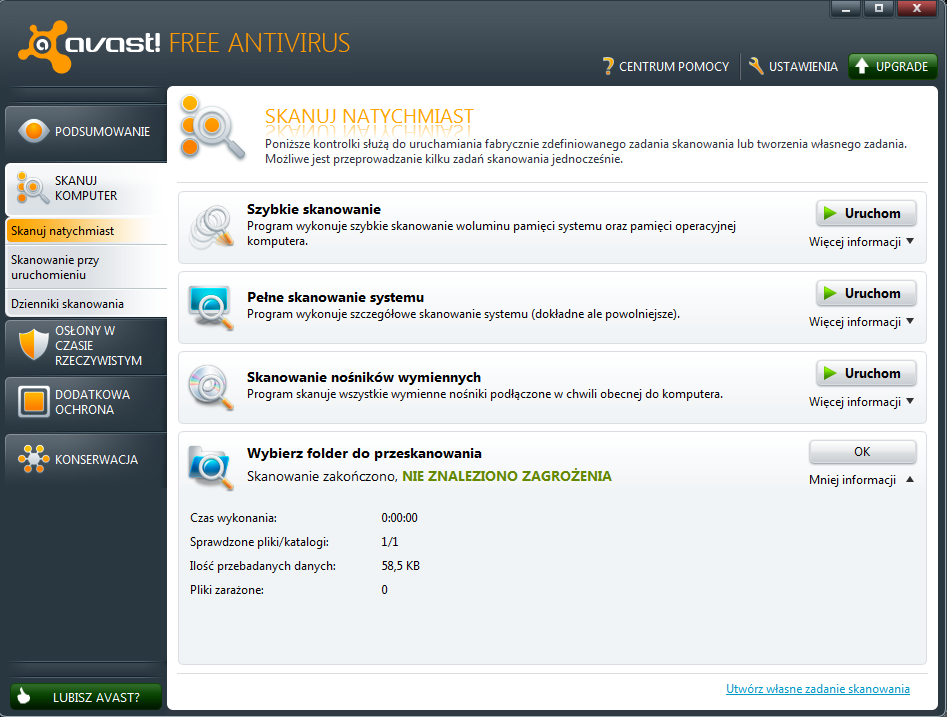The width and height of the screenshot is (947, 717).
Task: Open Skanuj natychmiast submenu item
Action: coord(86,231)
